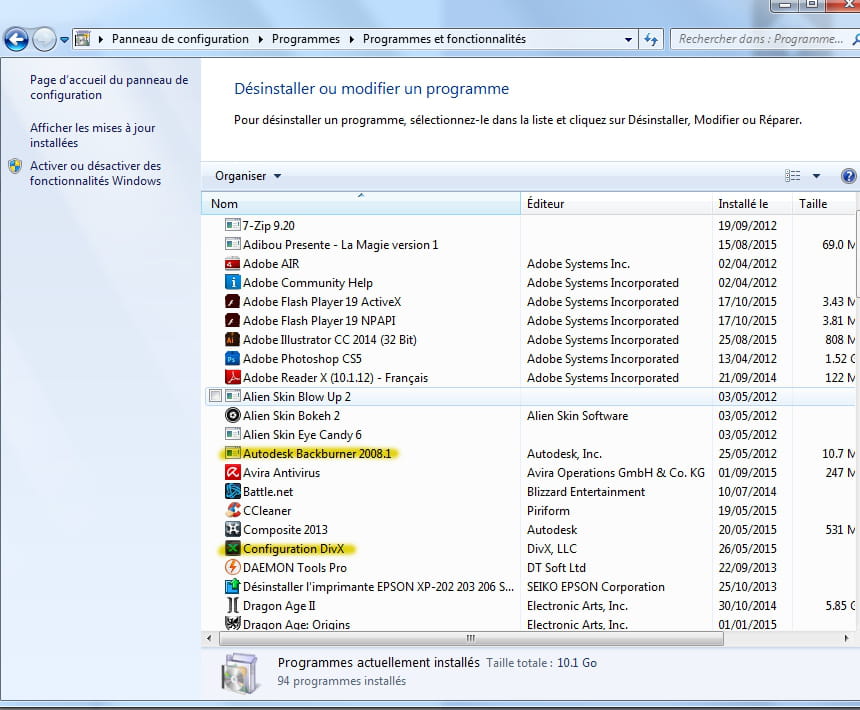Screen dimensions: 860x710
Task: Select the Adobe Flash Player 19 NPAPI icon
Action: click(x=233, y=321)
